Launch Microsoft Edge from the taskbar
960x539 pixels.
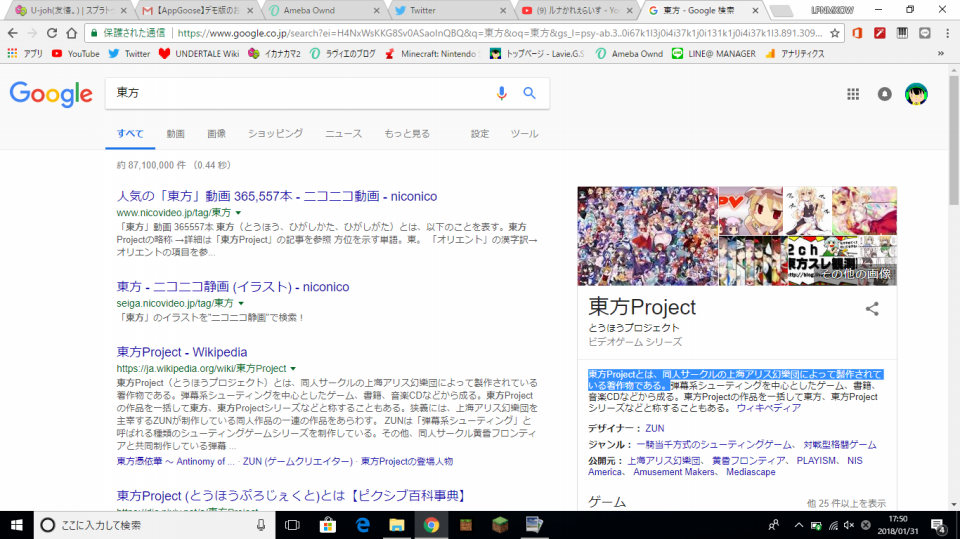362,525
